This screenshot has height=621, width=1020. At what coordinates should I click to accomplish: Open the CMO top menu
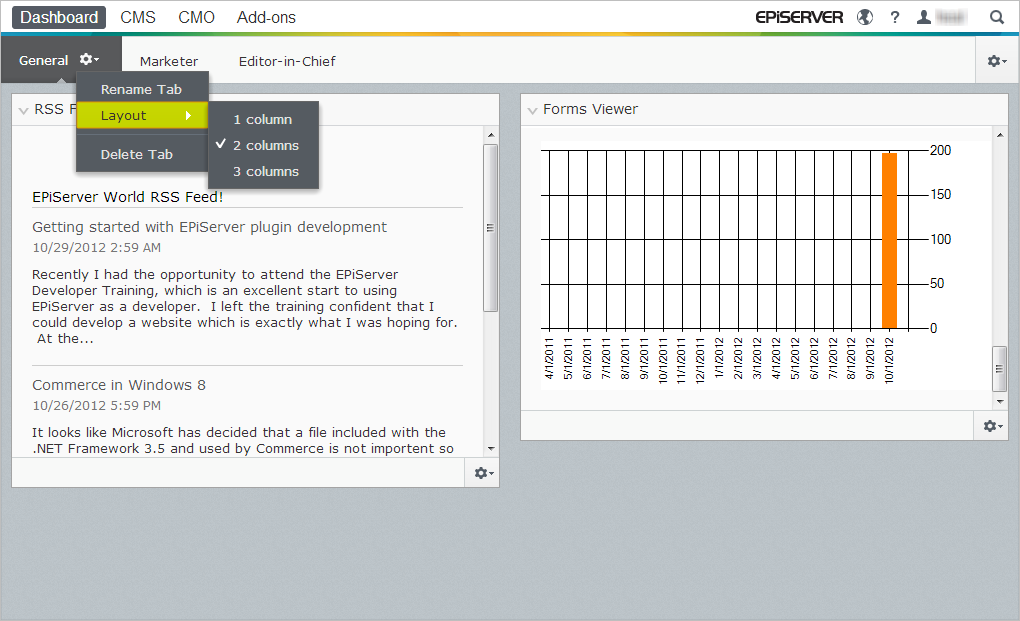196,18
